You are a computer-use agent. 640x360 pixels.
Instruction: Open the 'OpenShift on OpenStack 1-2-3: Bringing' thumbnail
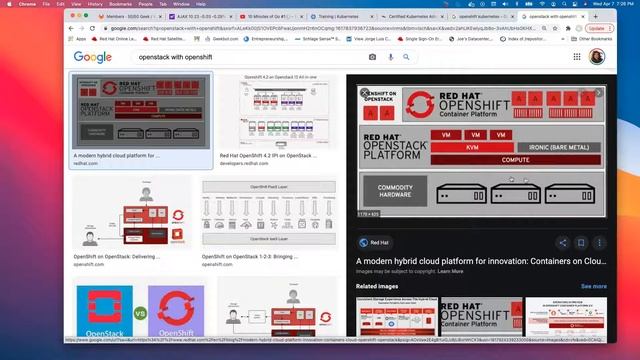coord(269,212)
